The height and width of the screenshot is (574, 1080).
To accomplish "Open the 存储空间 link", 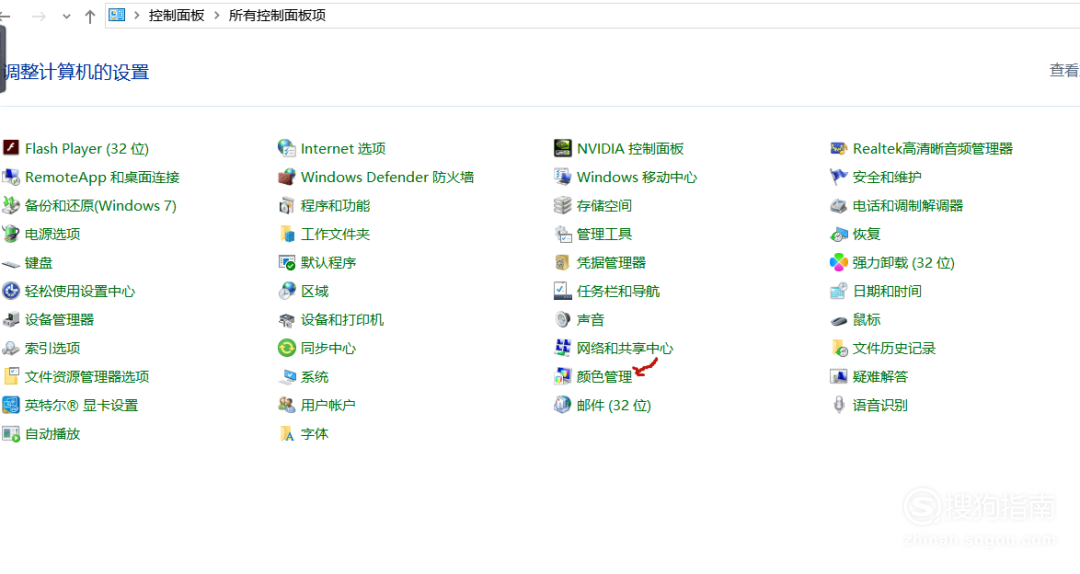I will 604,205.
